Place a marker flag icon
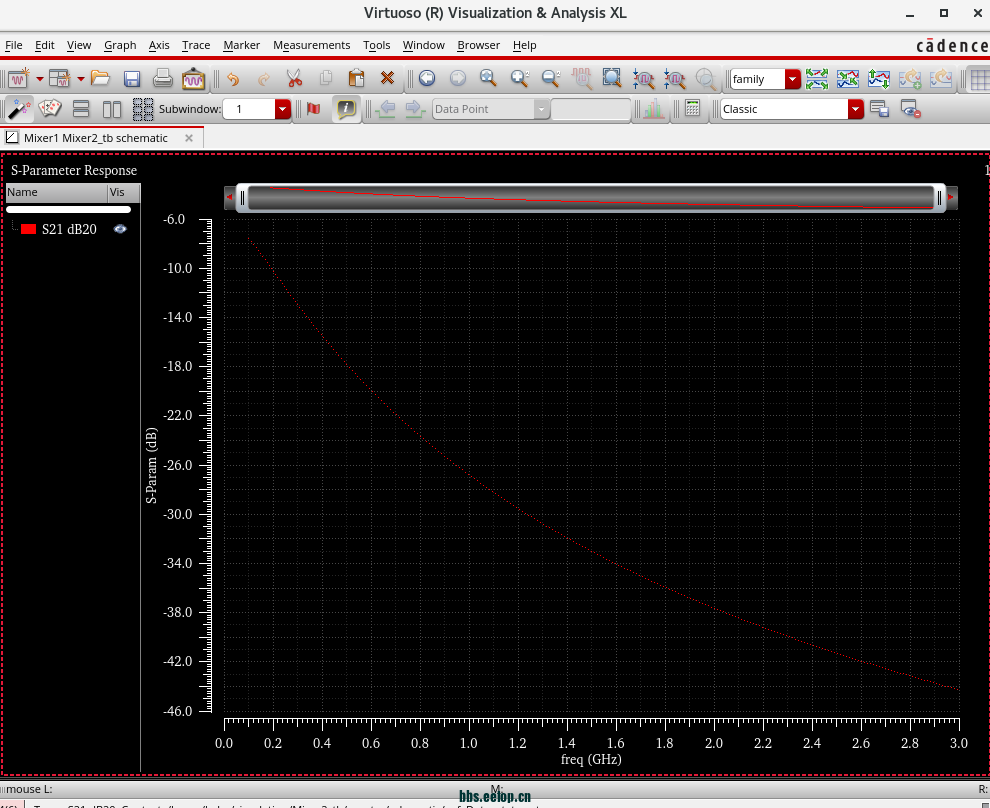This screenshot has width=990, height=808. [x=313, y=109]
